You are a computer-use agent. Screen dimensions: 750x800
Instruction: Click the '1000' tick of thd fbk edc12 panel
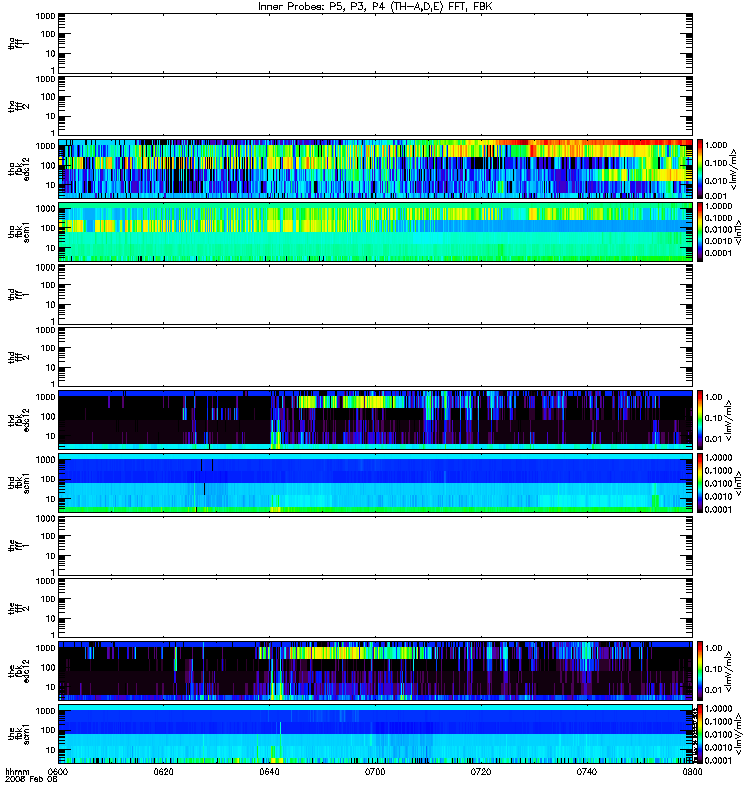pyautogui.click(x=45, y=397)
